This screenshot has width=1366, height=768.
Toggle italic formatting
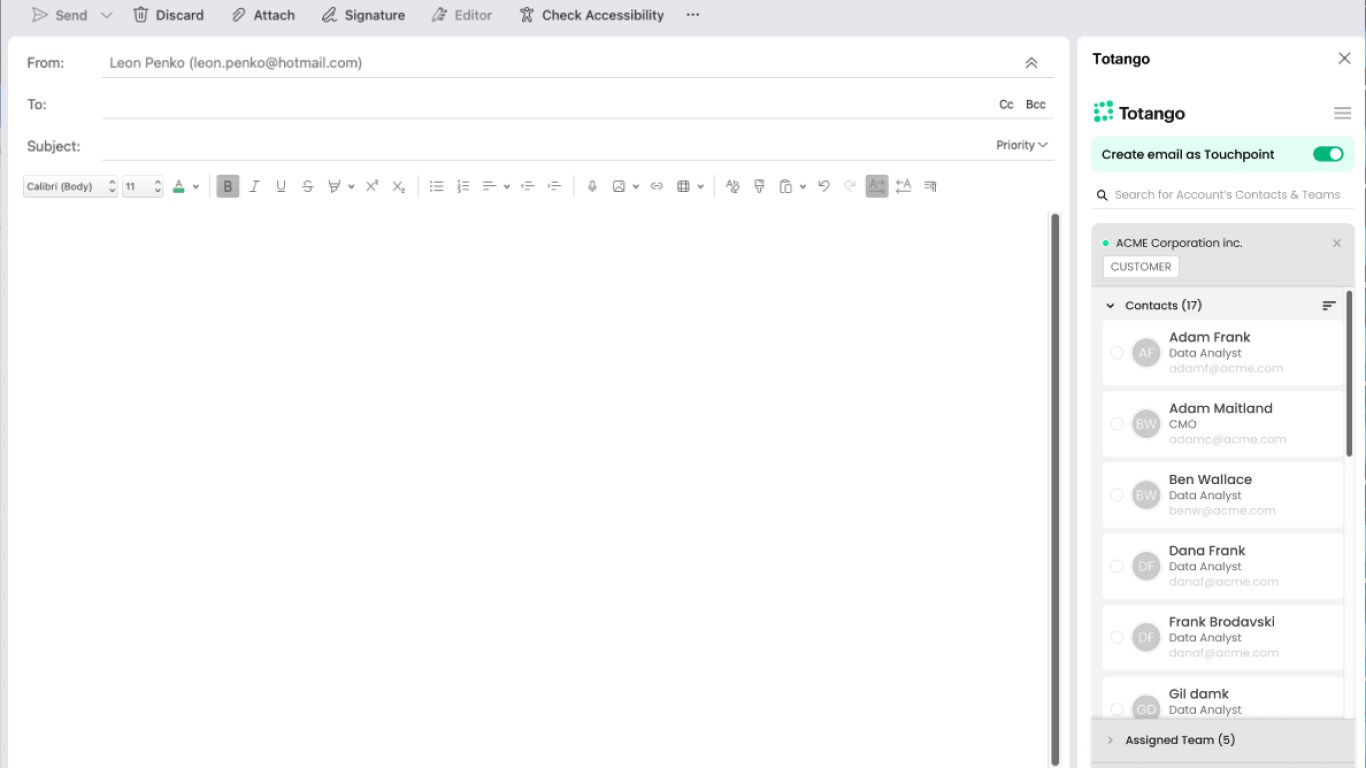tap(254, 186)
